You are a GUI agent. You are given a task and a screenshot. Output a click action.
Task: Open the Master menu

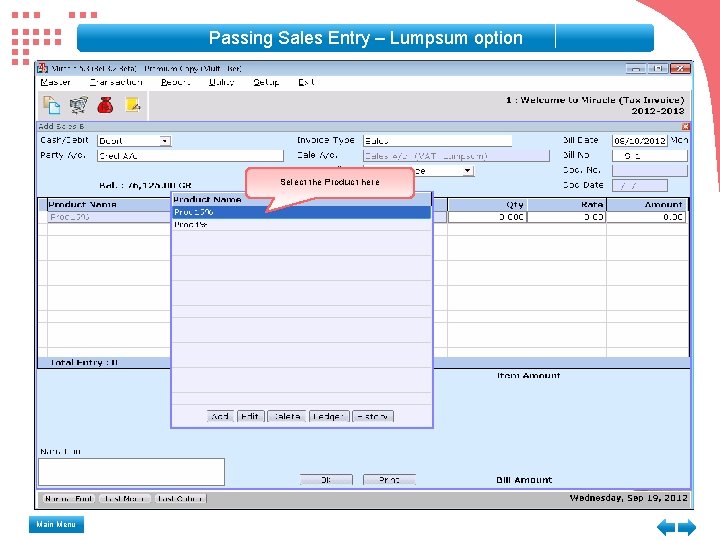pyautogui.click(x=56, y=82)
